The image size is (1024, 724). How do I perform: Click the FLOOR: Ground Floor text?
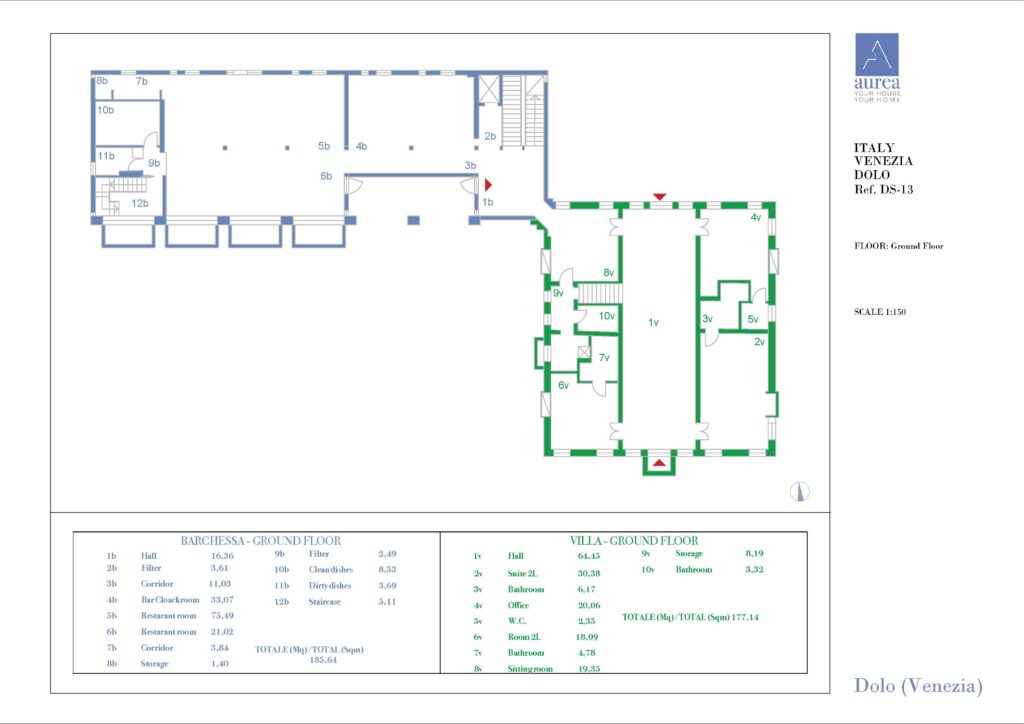(x=898, y=245)
